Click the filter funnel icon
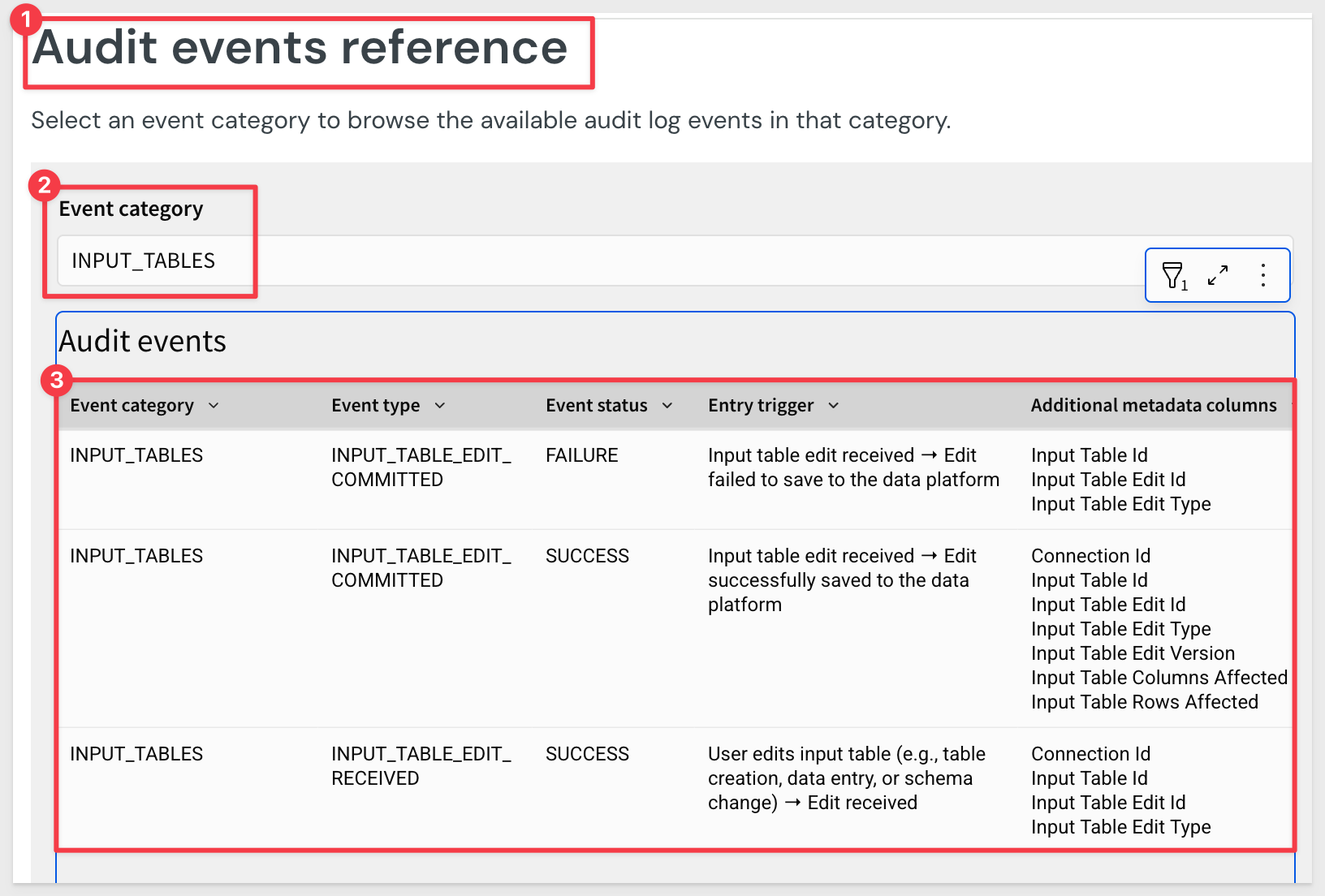 click(x=1173, y=276)
